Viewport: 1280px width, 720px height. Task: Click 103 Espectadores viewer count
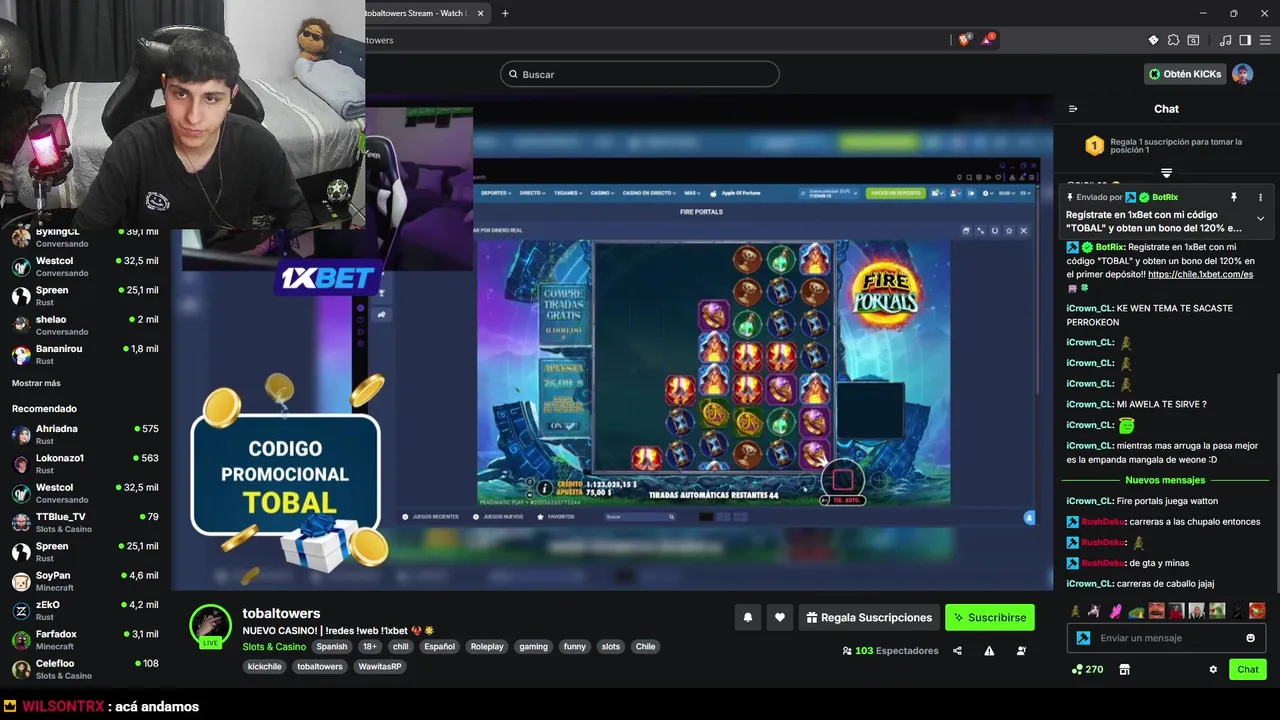[x=890, y=651]
